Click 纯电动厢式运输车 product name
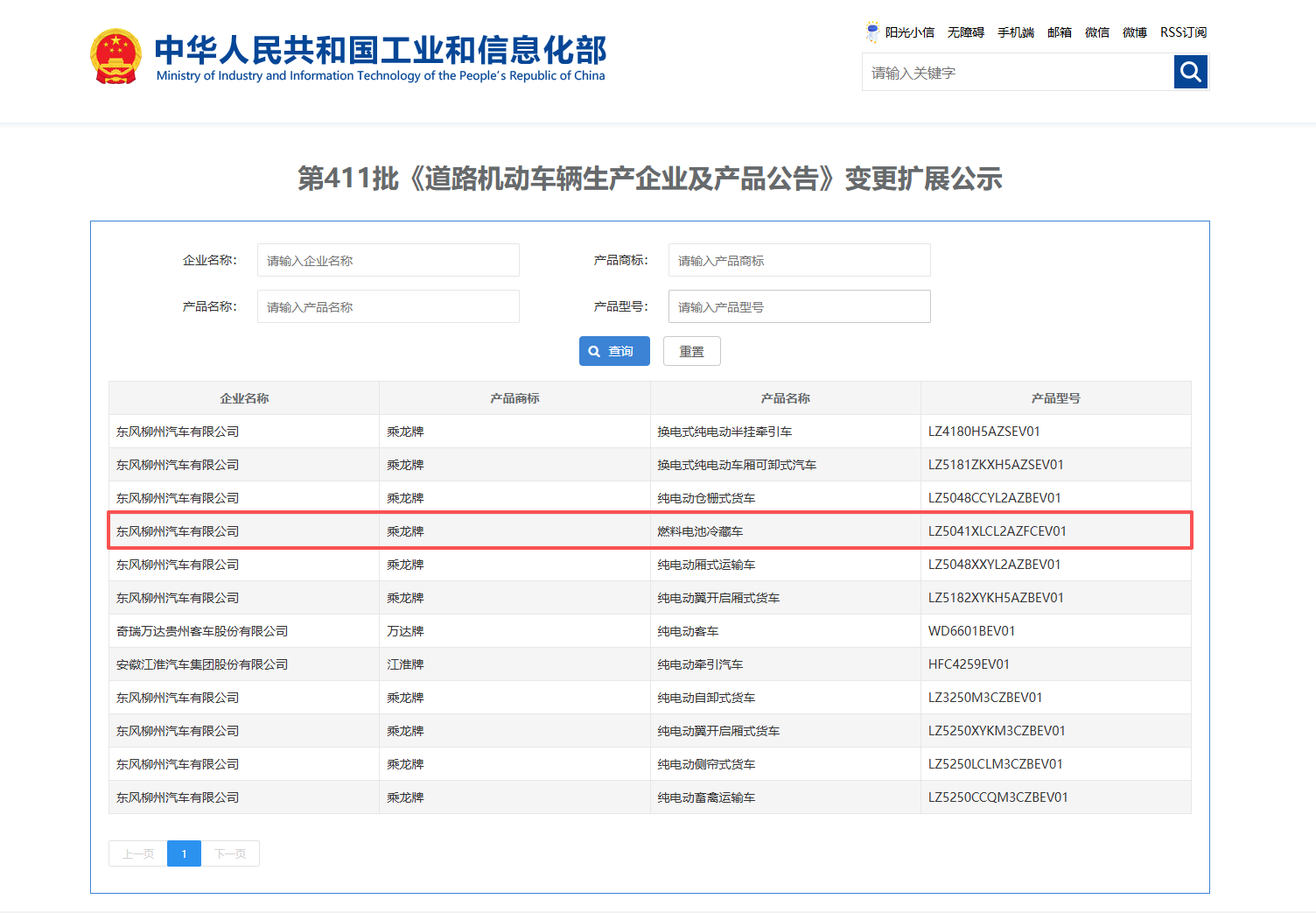This screenshot has height=913, width=1316. tap(706, 565)
